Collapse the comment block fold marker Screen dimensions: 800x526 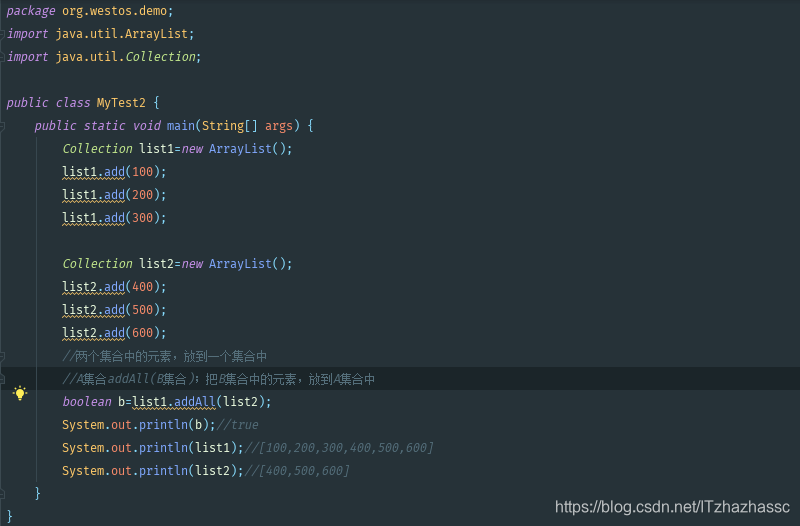tap(2, 356)
